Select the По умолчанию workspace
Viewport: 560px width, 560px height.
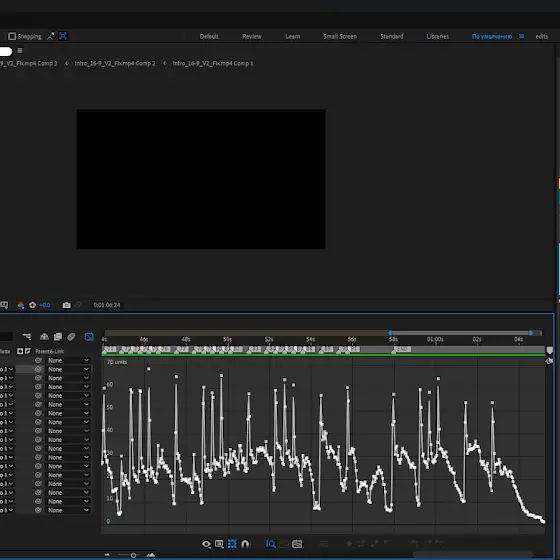pos(492,36)
